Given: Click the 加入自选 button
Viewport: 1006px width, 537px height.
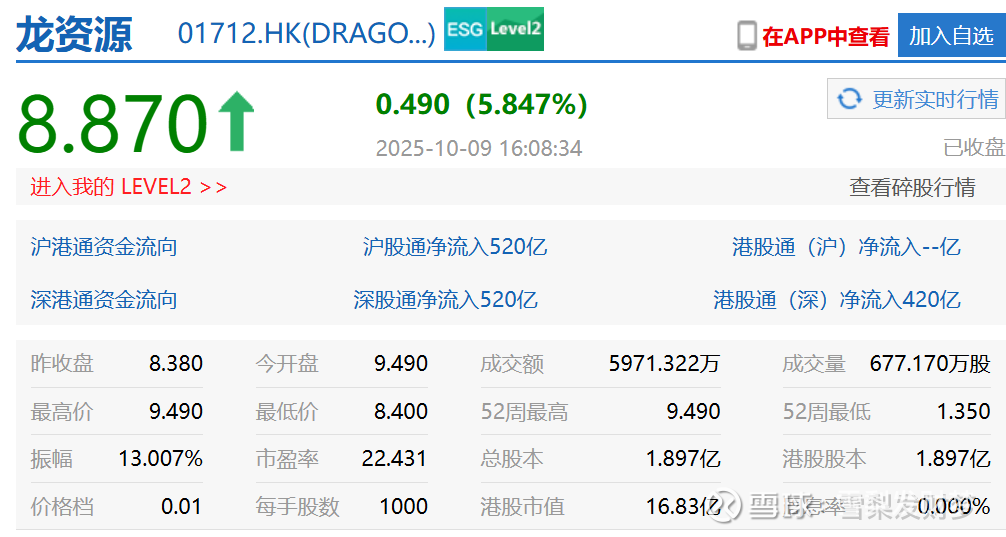Looking at the screenshot, I should coord(951,35).
